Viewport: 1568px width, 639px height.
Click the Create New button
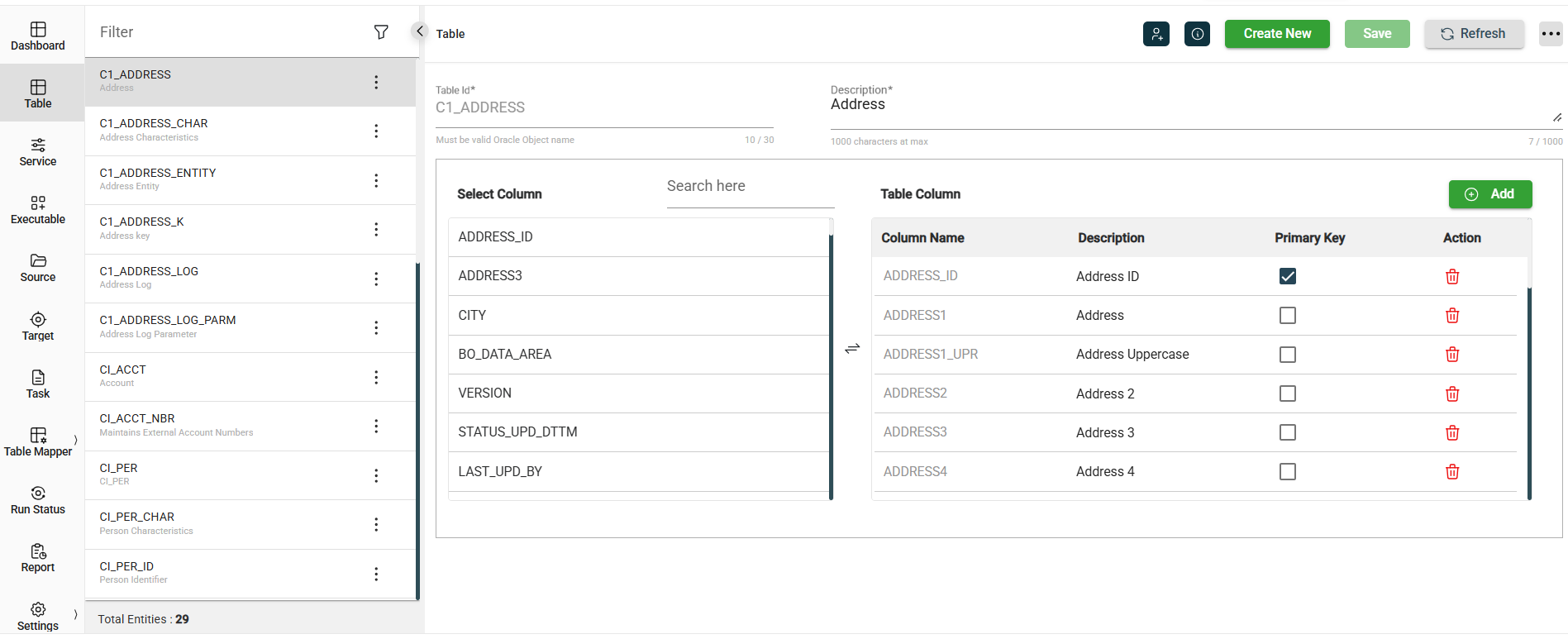click(x=1276, y=34)
